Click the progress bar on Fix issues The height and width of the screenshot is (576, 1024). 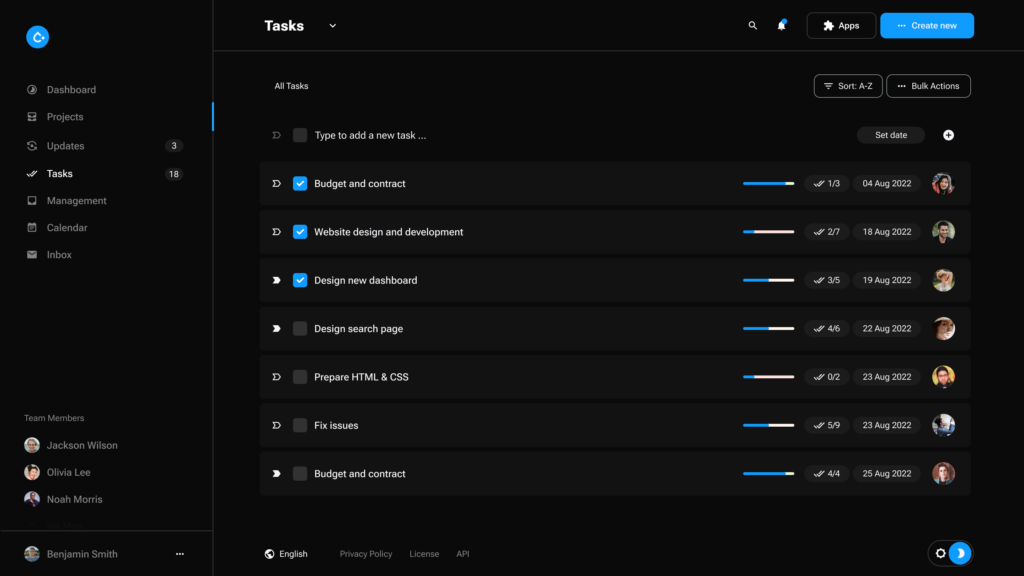[768, 425]
